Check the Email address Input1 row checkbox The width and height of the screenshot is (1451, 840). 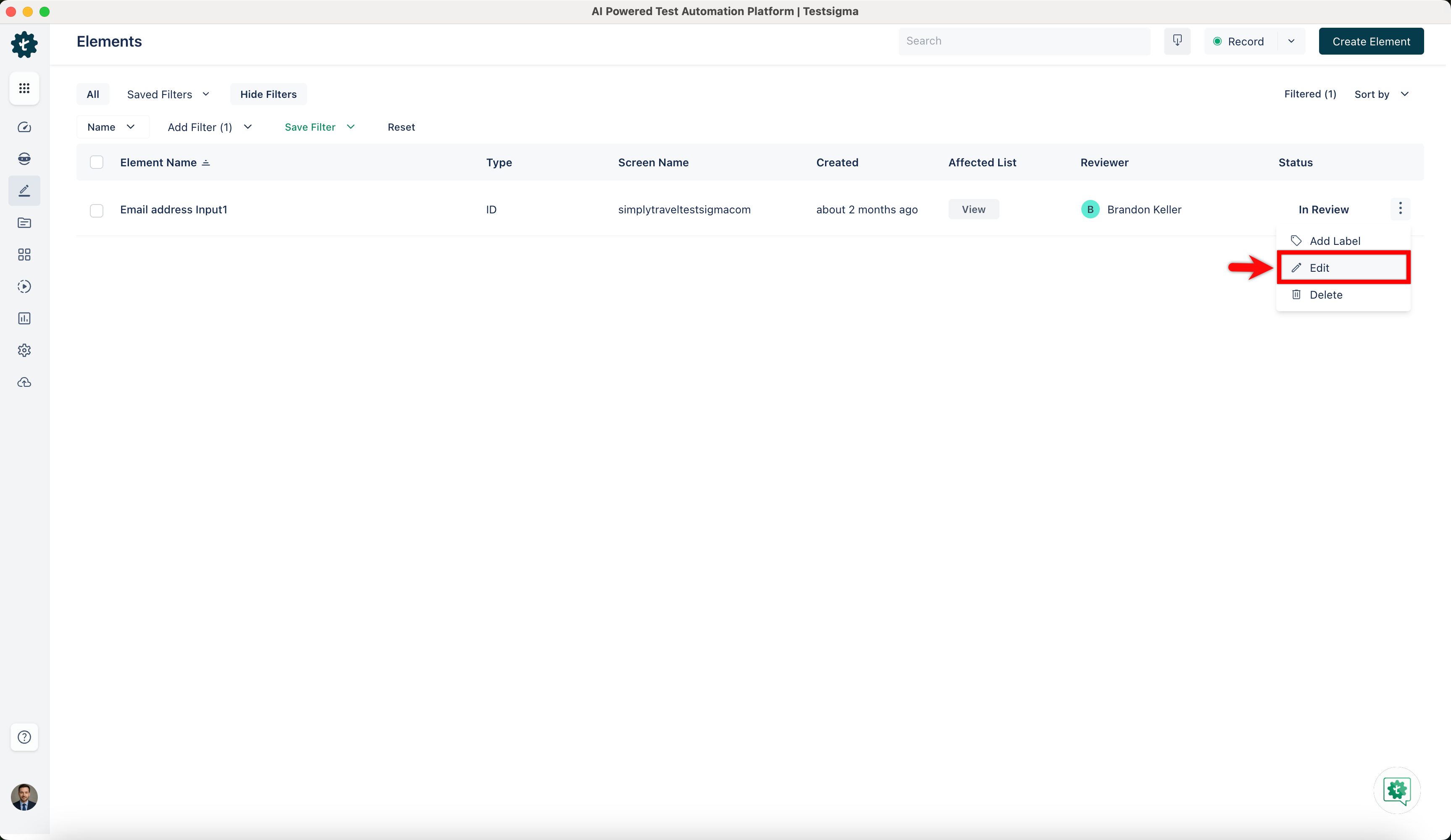pos(97,210)
